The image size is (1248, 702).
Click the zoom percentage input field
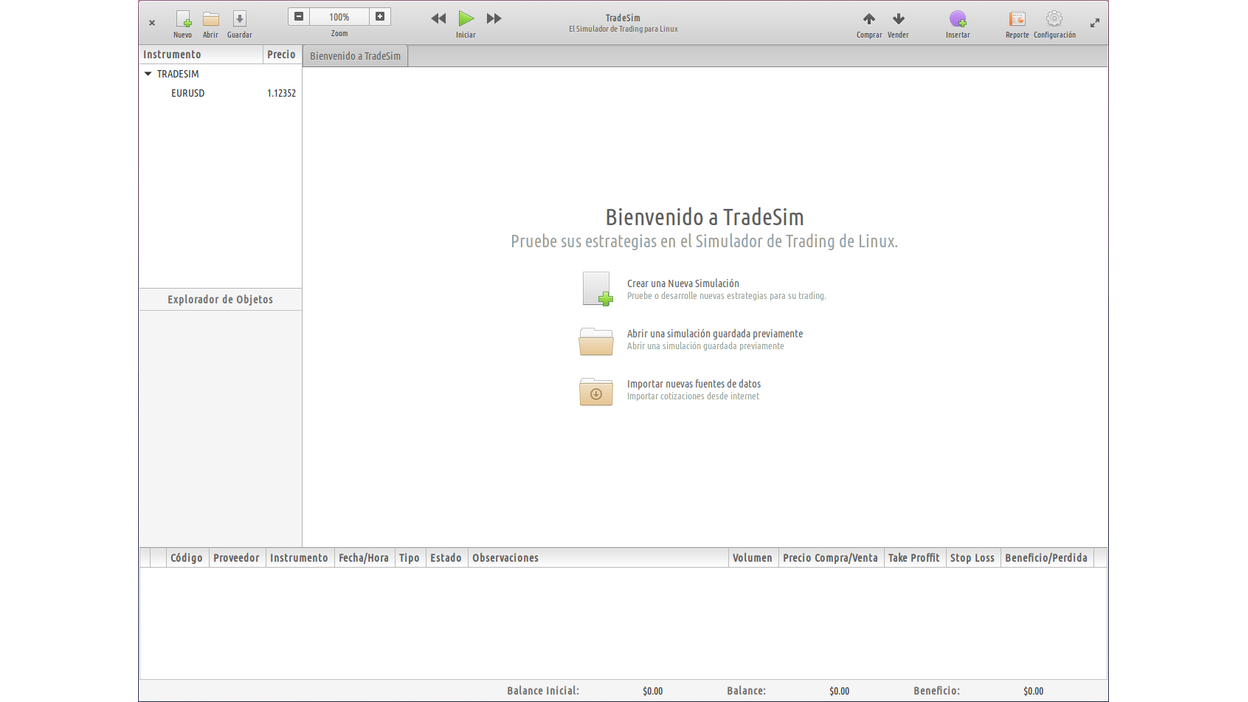(339, 16)
